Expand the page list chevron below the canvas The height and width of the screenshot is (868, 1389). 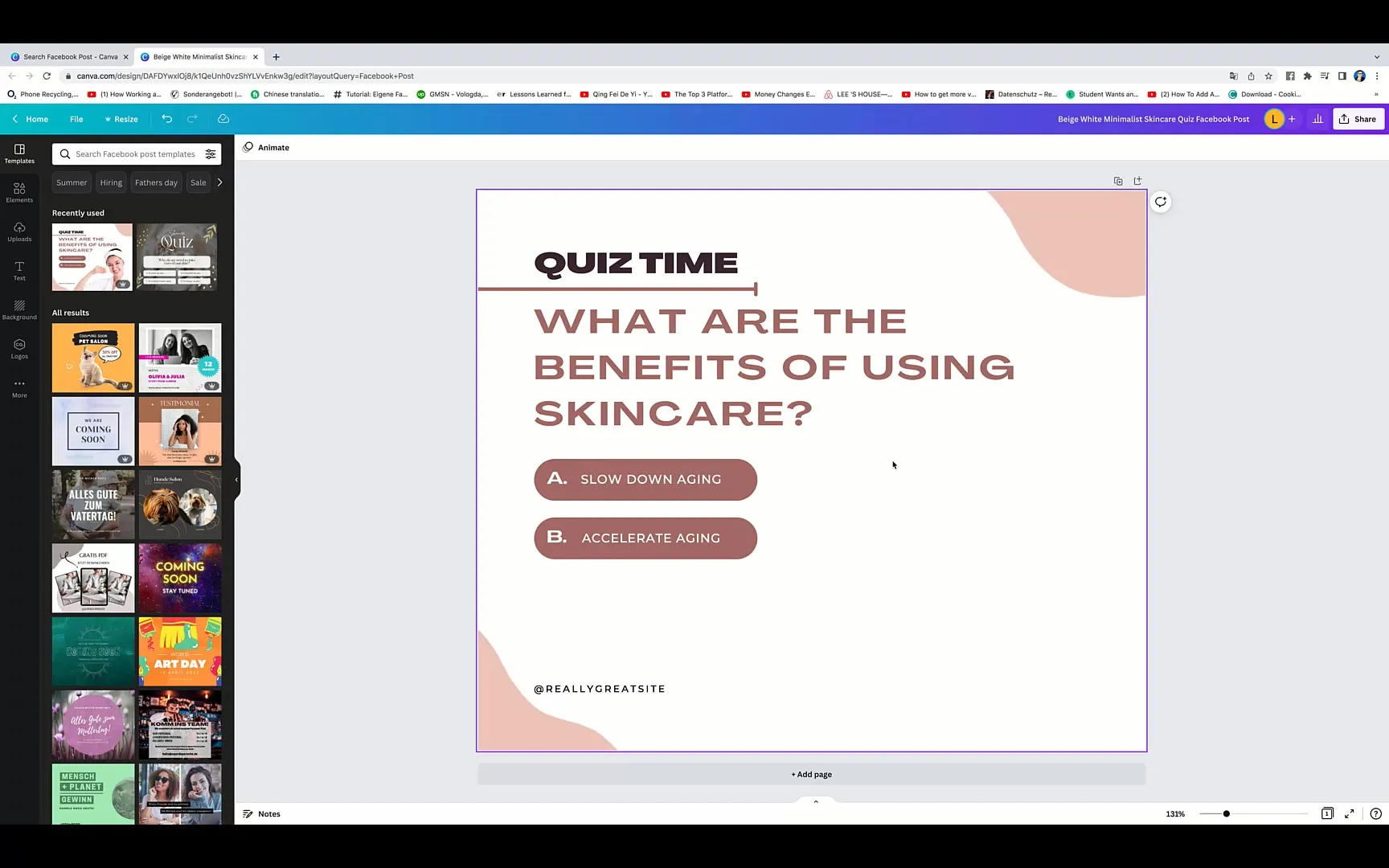[x=816, y=801]
